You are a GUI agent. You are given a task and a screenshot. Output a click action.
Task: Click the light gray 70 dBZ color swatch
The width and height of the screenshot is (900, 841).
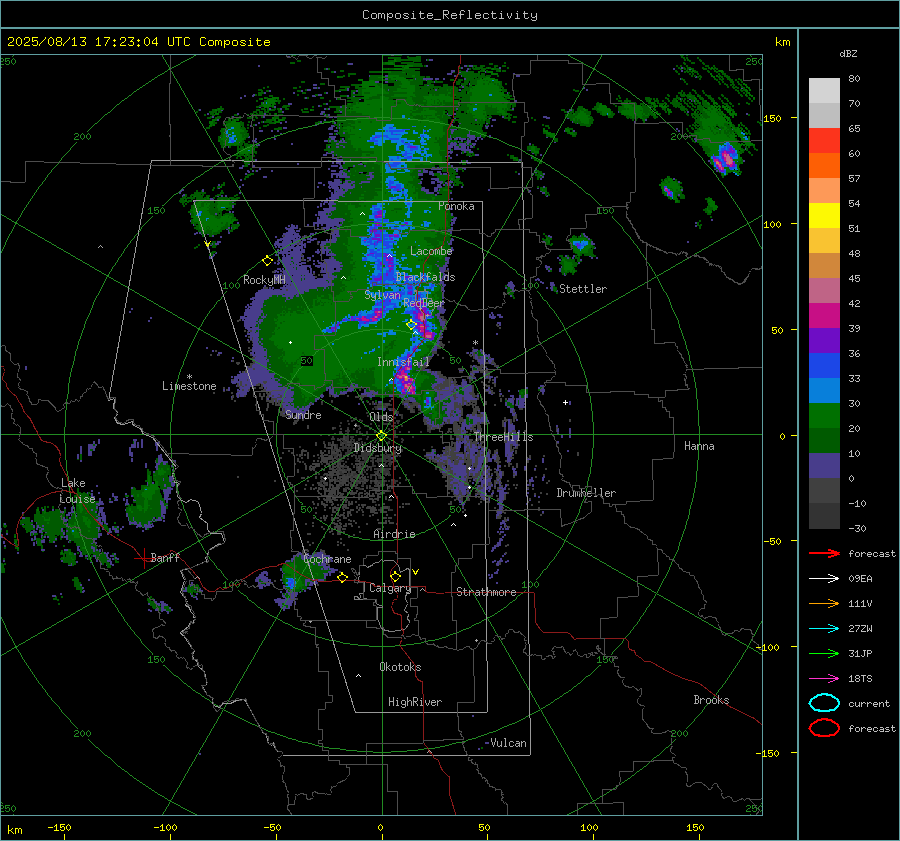click(824, 91)
